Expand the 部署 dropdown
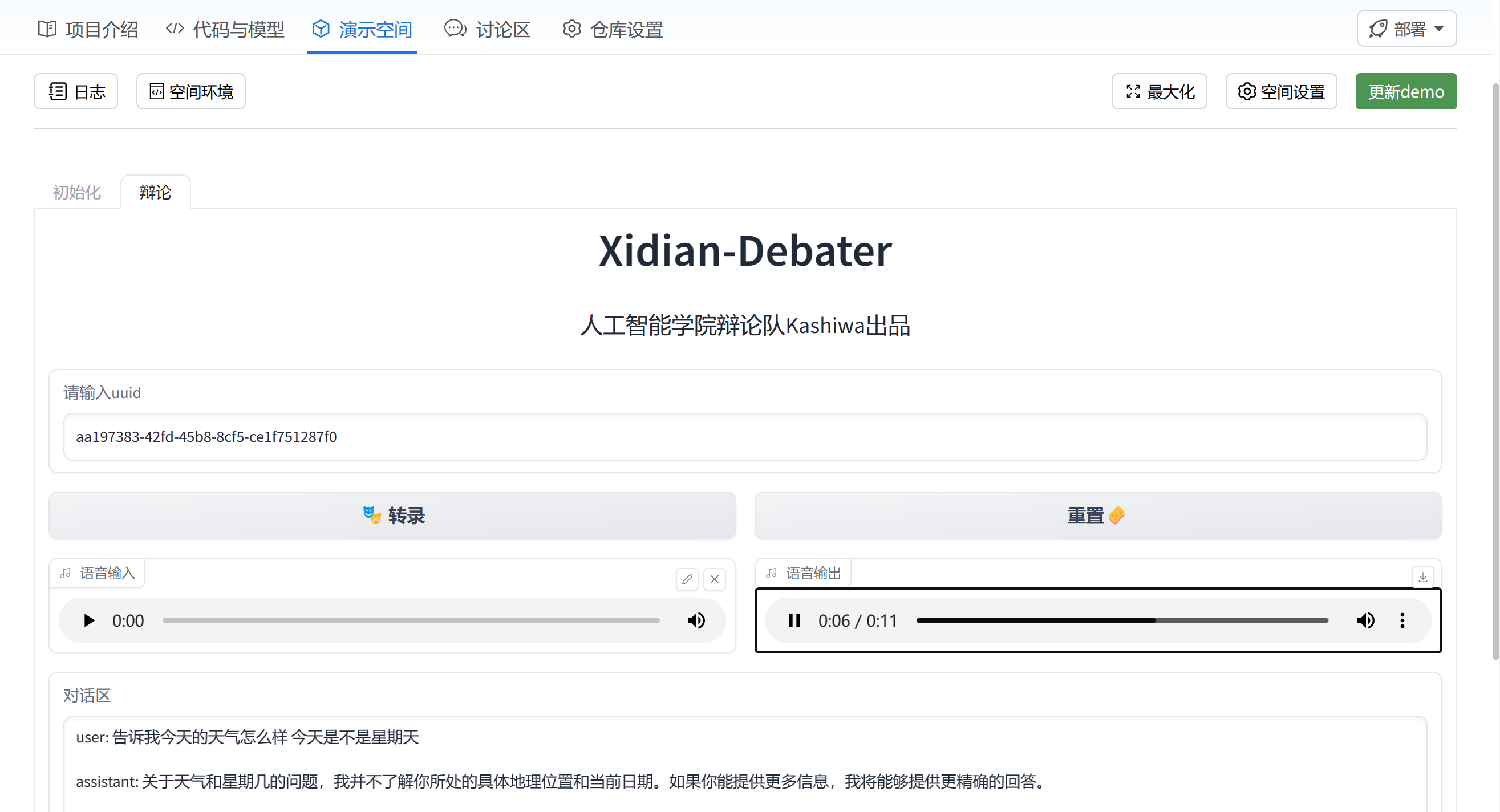This screenshot has height=812, width=1500. click(x=1406, y=29)
